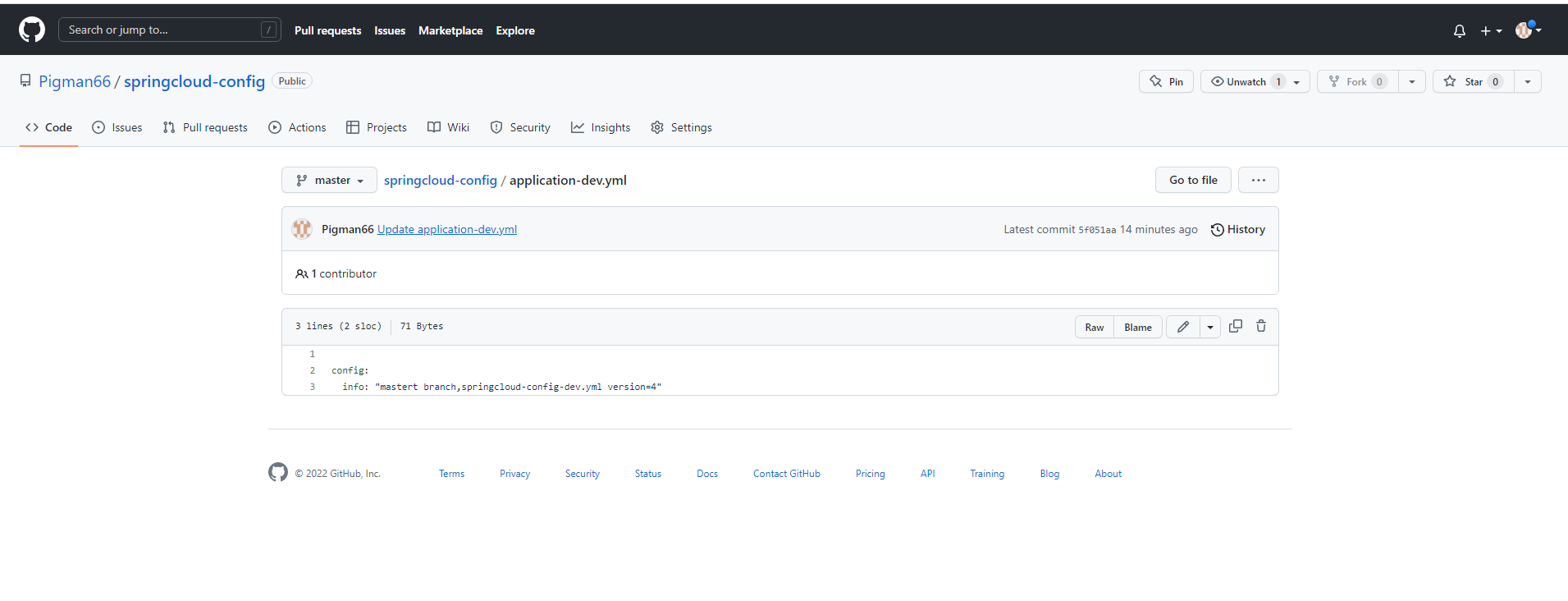Open footer About link
Viewport: 1568px width, 601px height.
(x=1108, y=474)
